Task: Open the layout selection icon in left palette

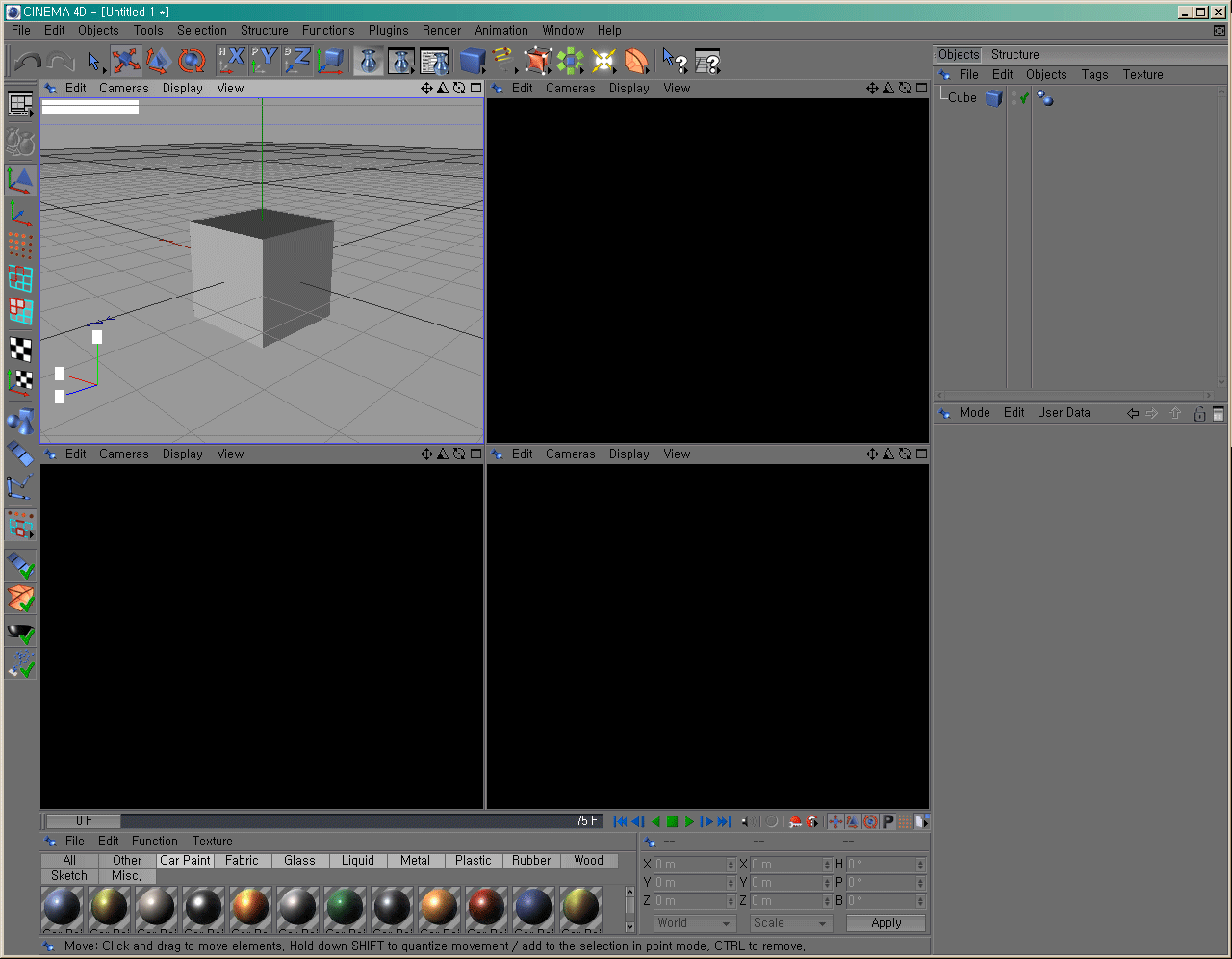Action: (20, 104)
